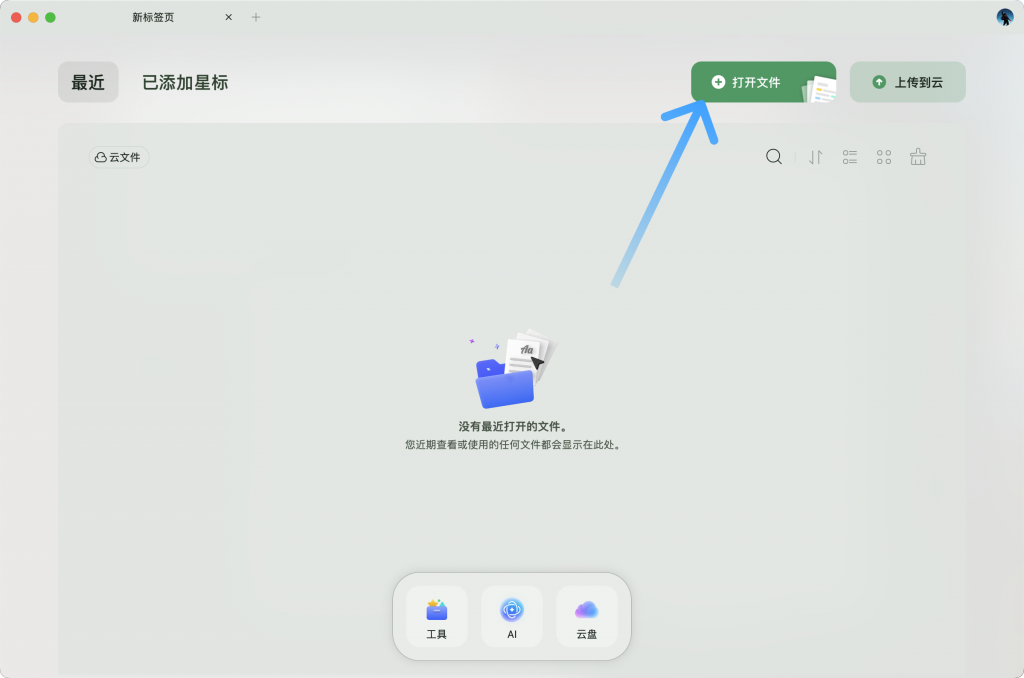Click the empty-state folder illustration
The height and width of the screenshot is (678, 1024).
pos(512,368)
